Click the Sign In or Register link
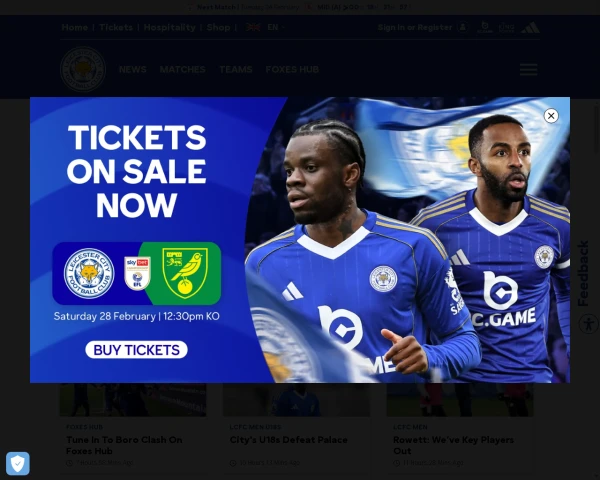Image resolution: width=600 pixels, height=480 pixels. point(415,27)
